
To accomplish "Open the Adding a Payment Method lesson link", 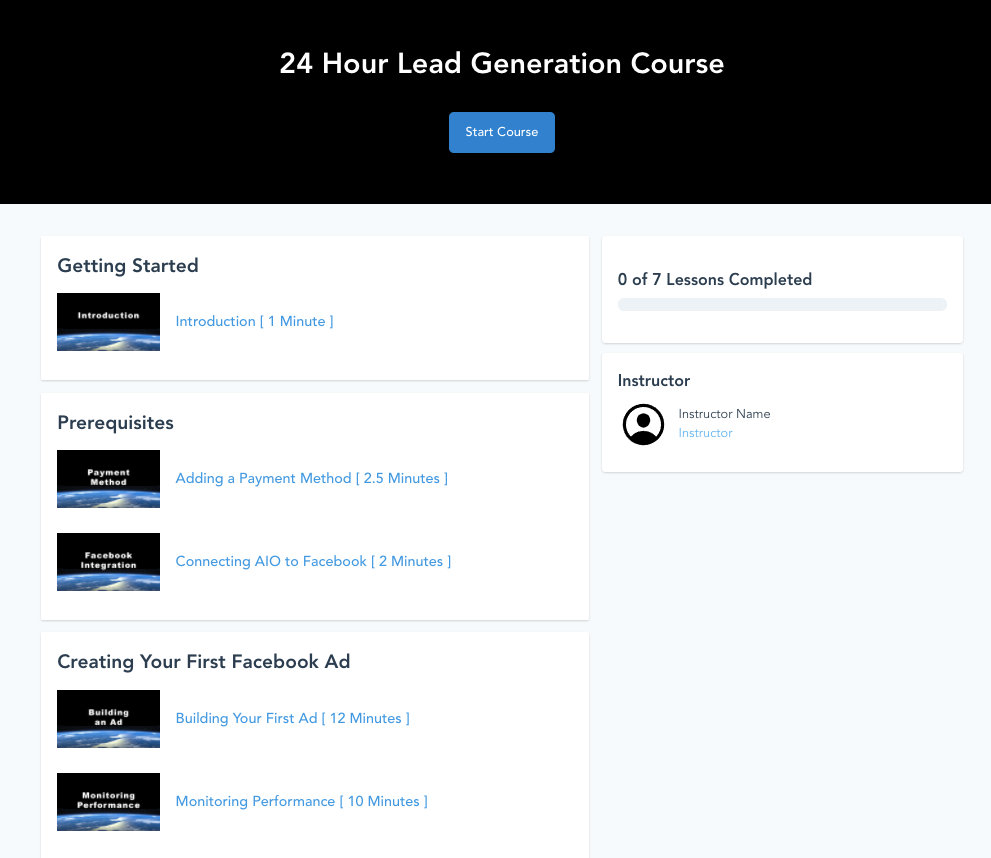I will tap(312, 478).
